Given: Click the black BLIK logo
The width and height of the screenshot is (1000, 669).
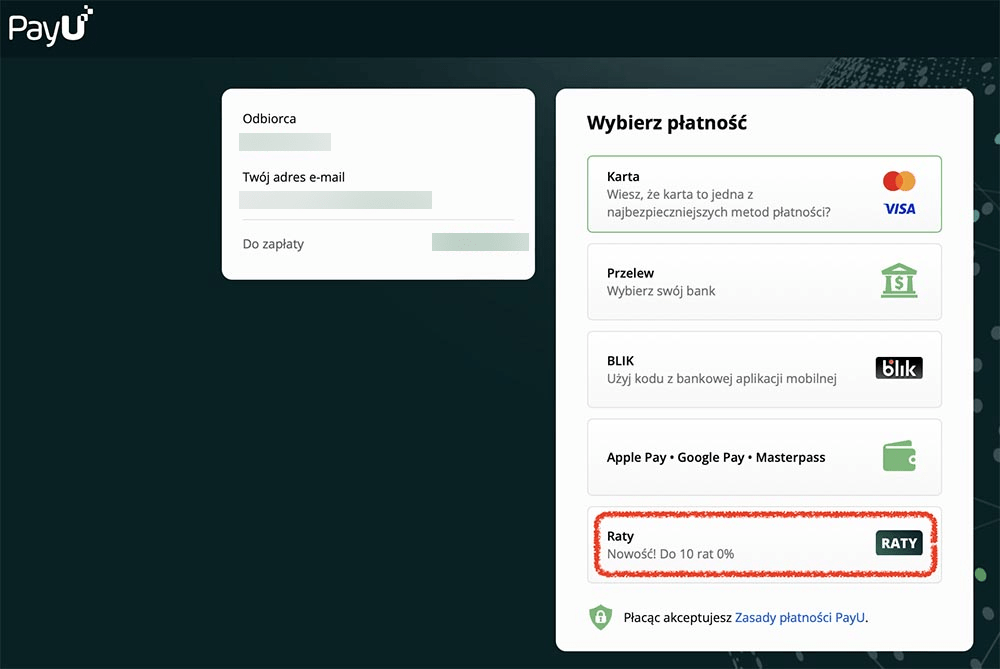Looking at the screenshot, I should (x=898, y=368).
